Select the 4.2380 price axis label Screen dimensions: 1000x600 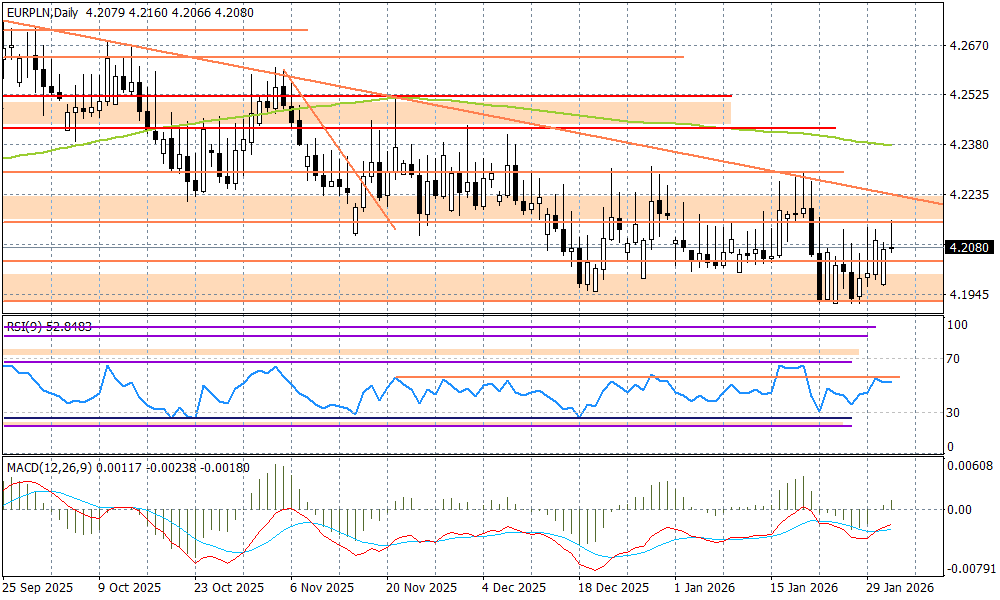point(967,145)
